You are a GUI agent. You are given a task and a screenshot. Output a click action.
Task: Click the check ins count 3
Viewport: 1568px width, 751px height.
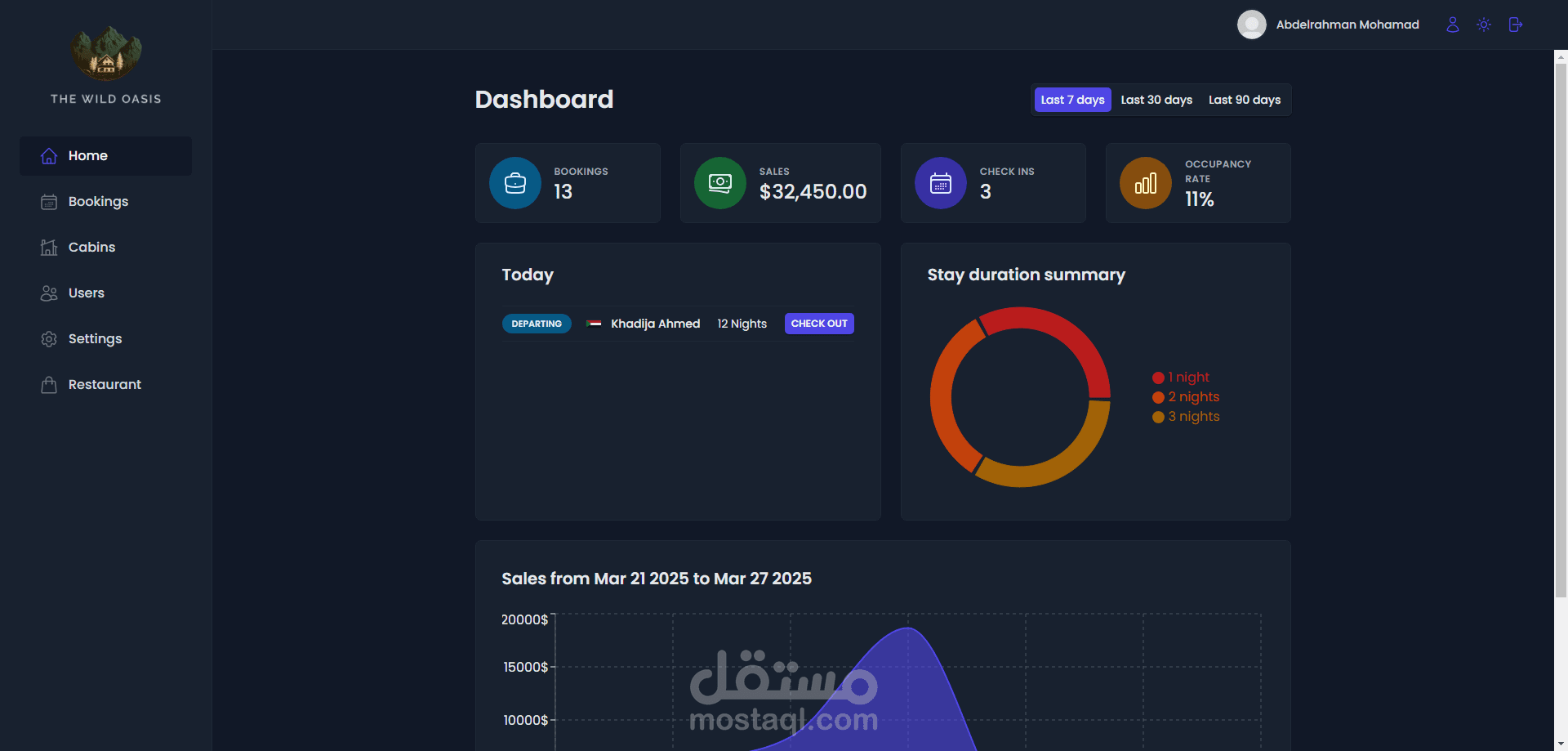pos(985,192)
